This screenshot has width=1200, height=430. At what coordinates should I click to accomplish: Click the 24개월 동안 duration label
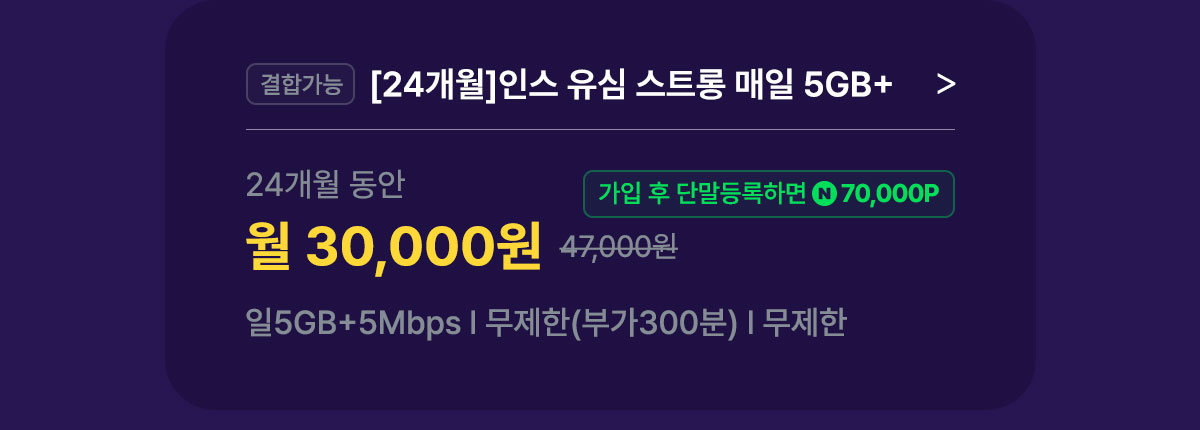pyautogui.click(x=326, y=184)
